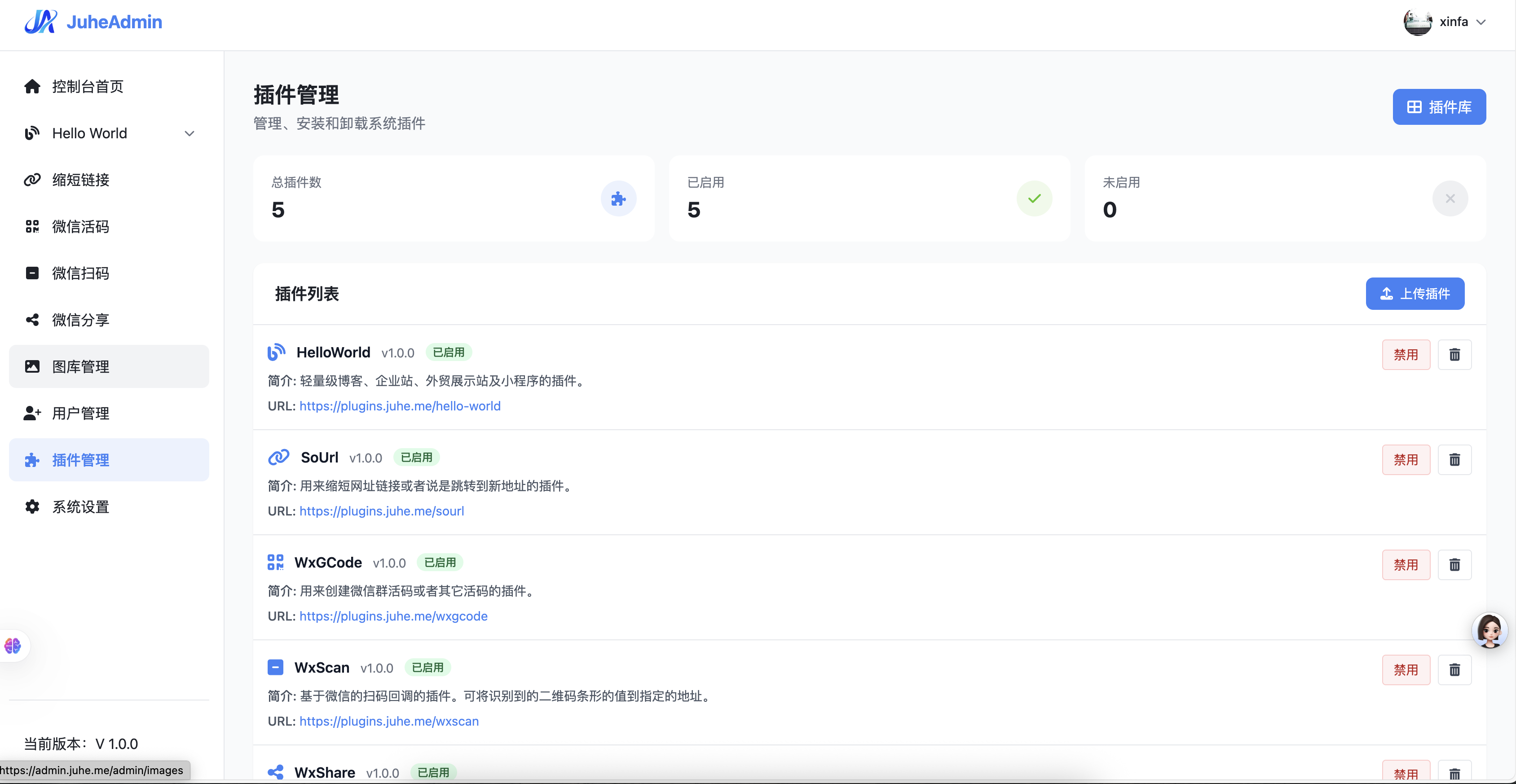Image resolution: width=1516 pixels, height=784 pixels.
Task: Expand the xinfa account dropdown arrow
Action: 1481,22
